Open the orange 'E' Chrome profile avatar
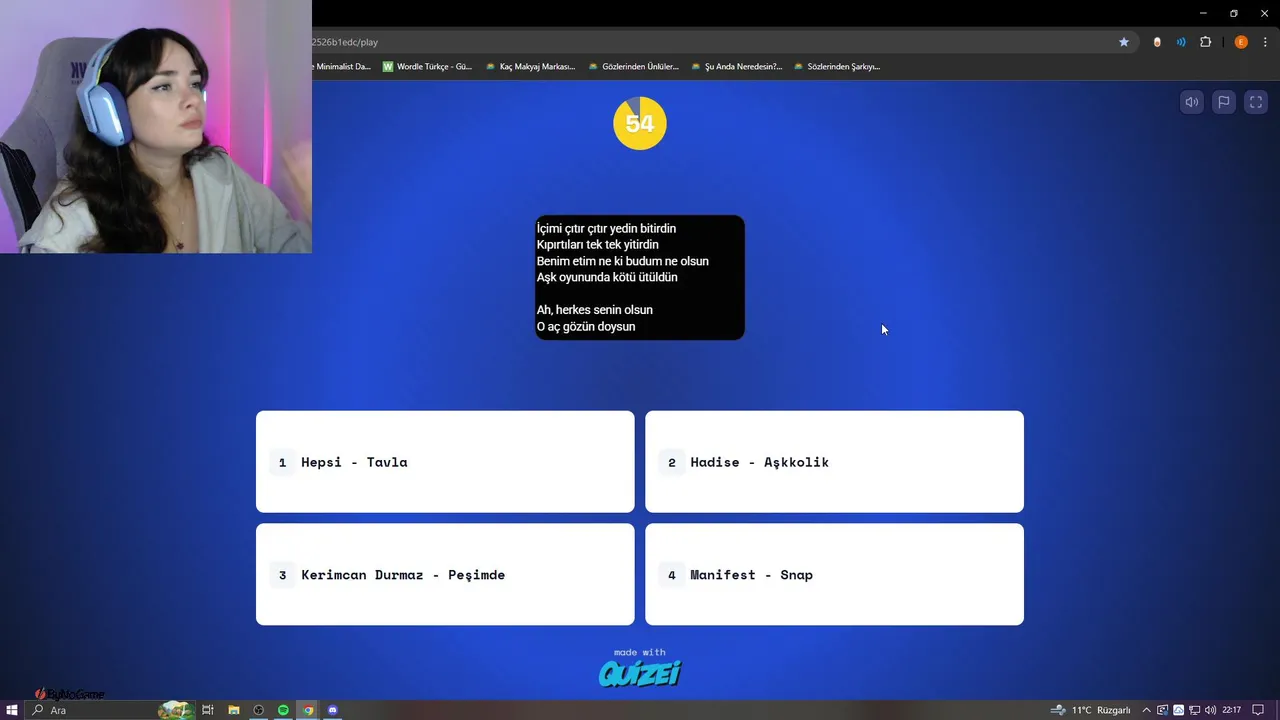This screenshot has height=720, width=1280. [x=1241, y=42]
